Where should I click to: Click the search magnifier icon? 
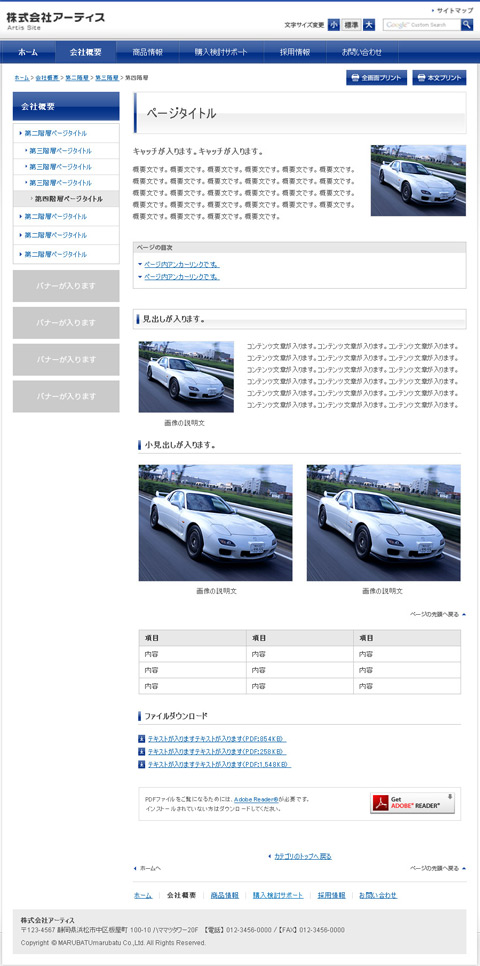click(x=467, y=25)
